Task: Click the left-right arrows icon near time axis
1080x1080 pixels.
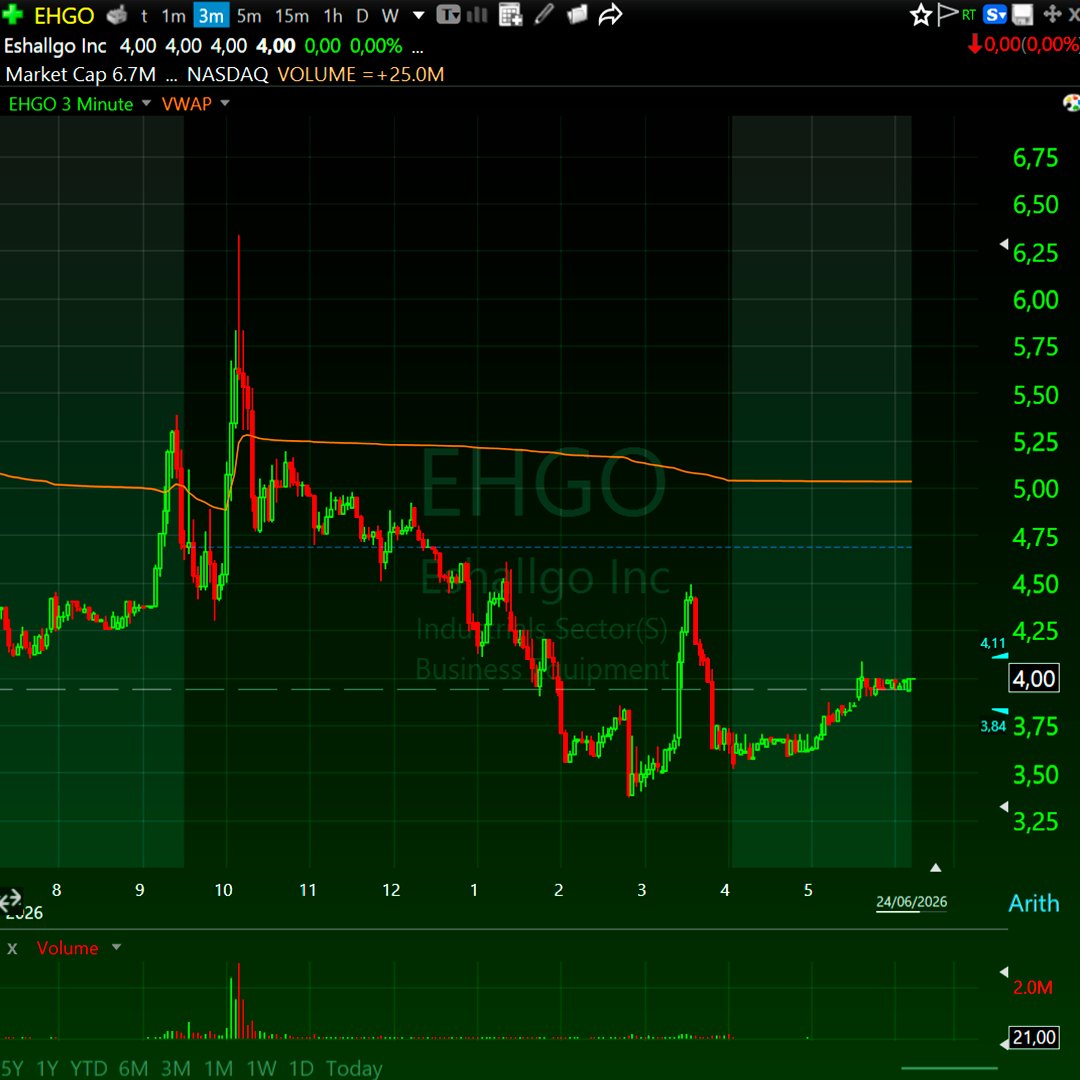Action: pos(10,900)
